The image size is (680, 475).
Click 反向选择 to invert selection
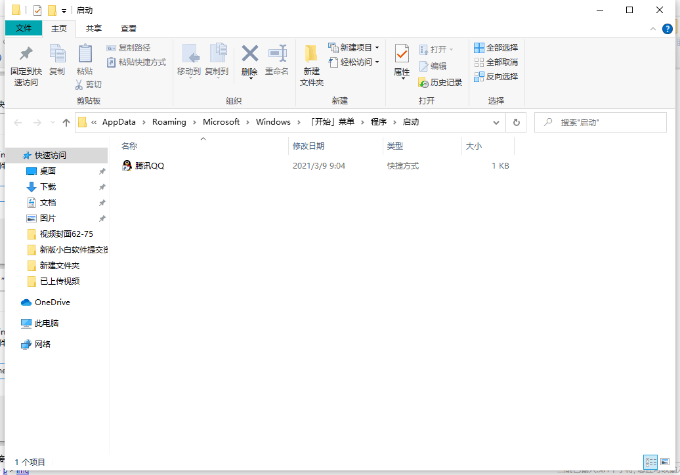coord(496,76)
